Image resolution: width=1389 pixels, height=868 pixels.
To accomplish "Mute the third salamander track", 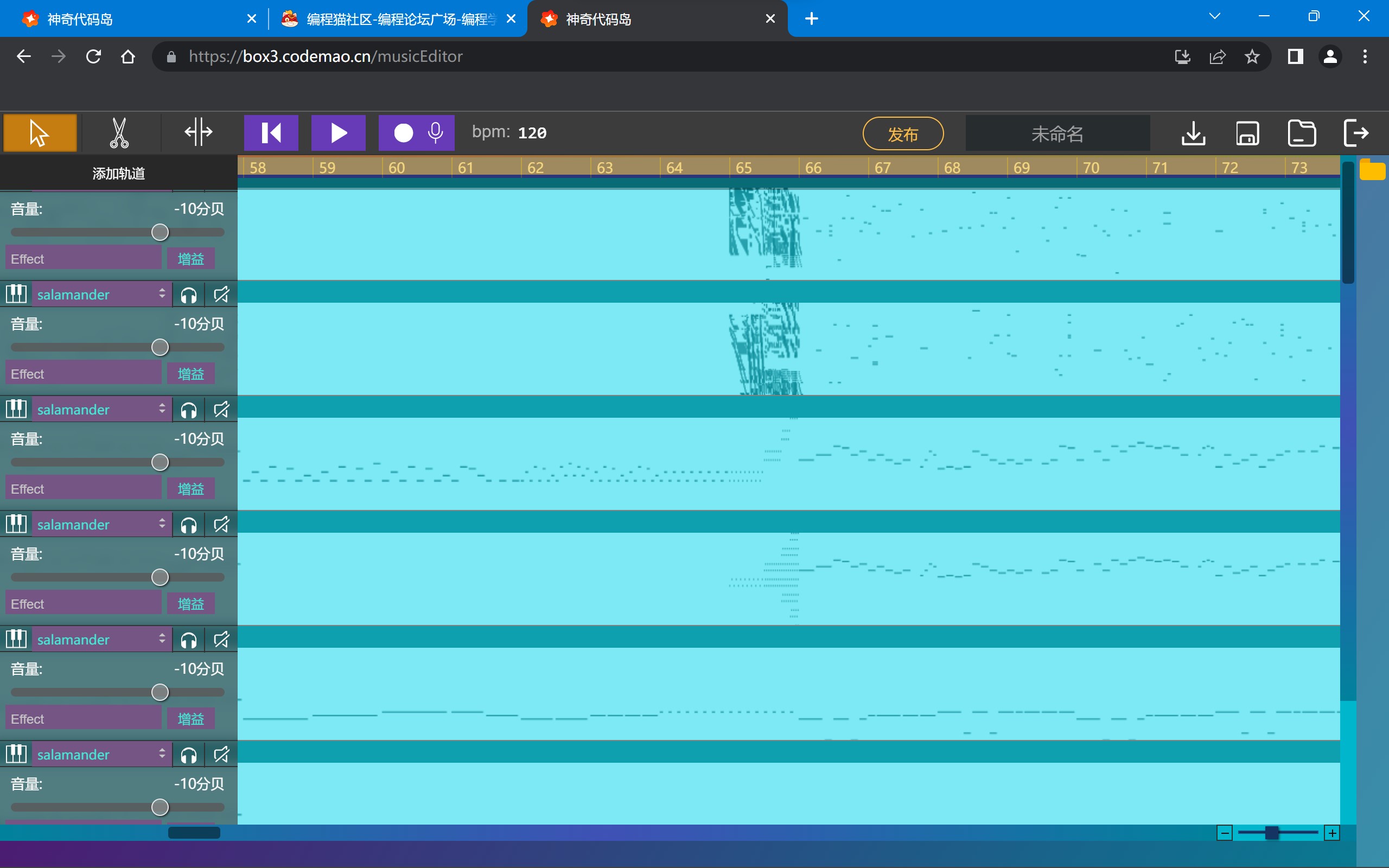I will [221, 525].
